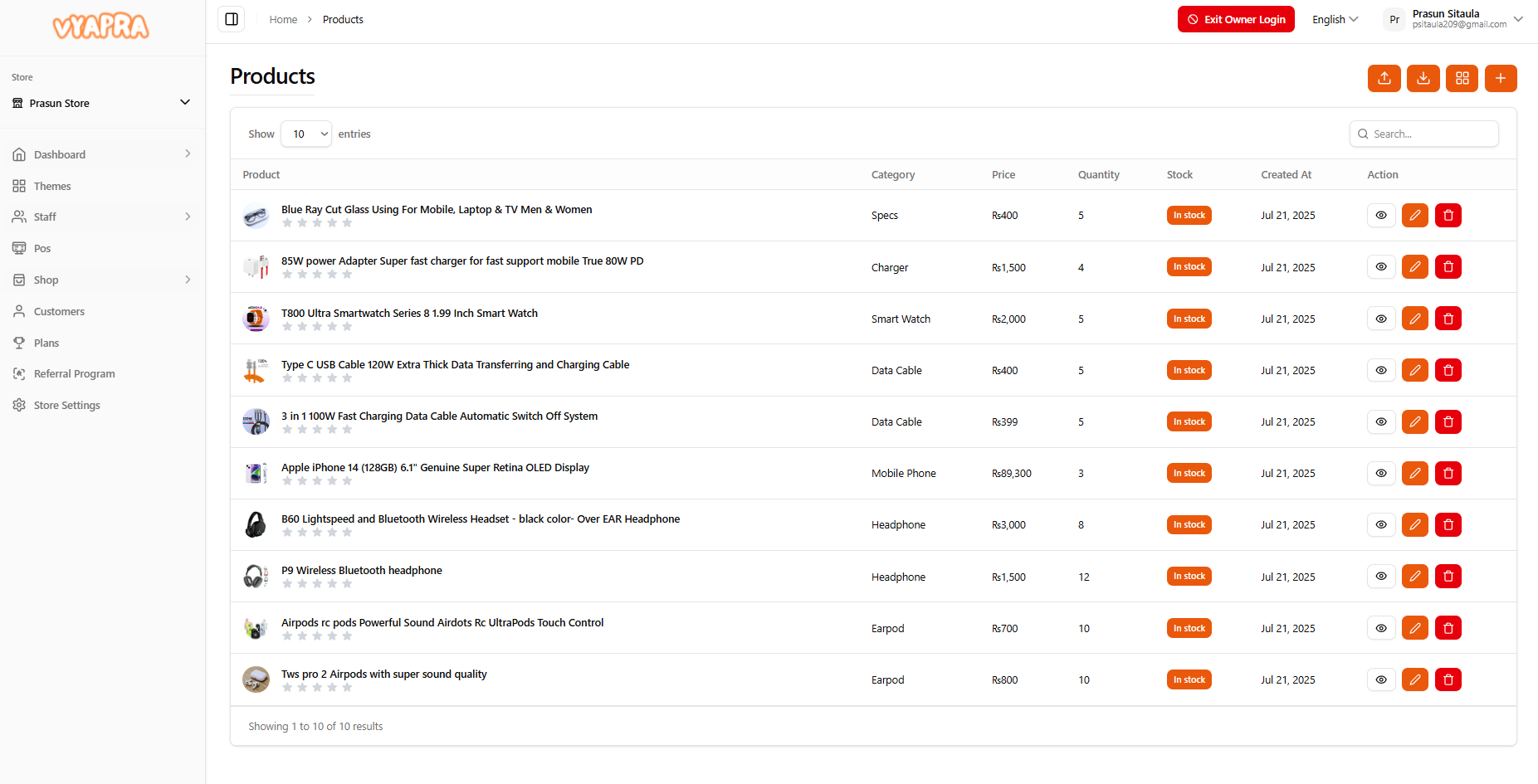This screenshot has width=1538, height=784.
Task: Toggle the sidebar panel icon
Action: [x=232, y=19]
